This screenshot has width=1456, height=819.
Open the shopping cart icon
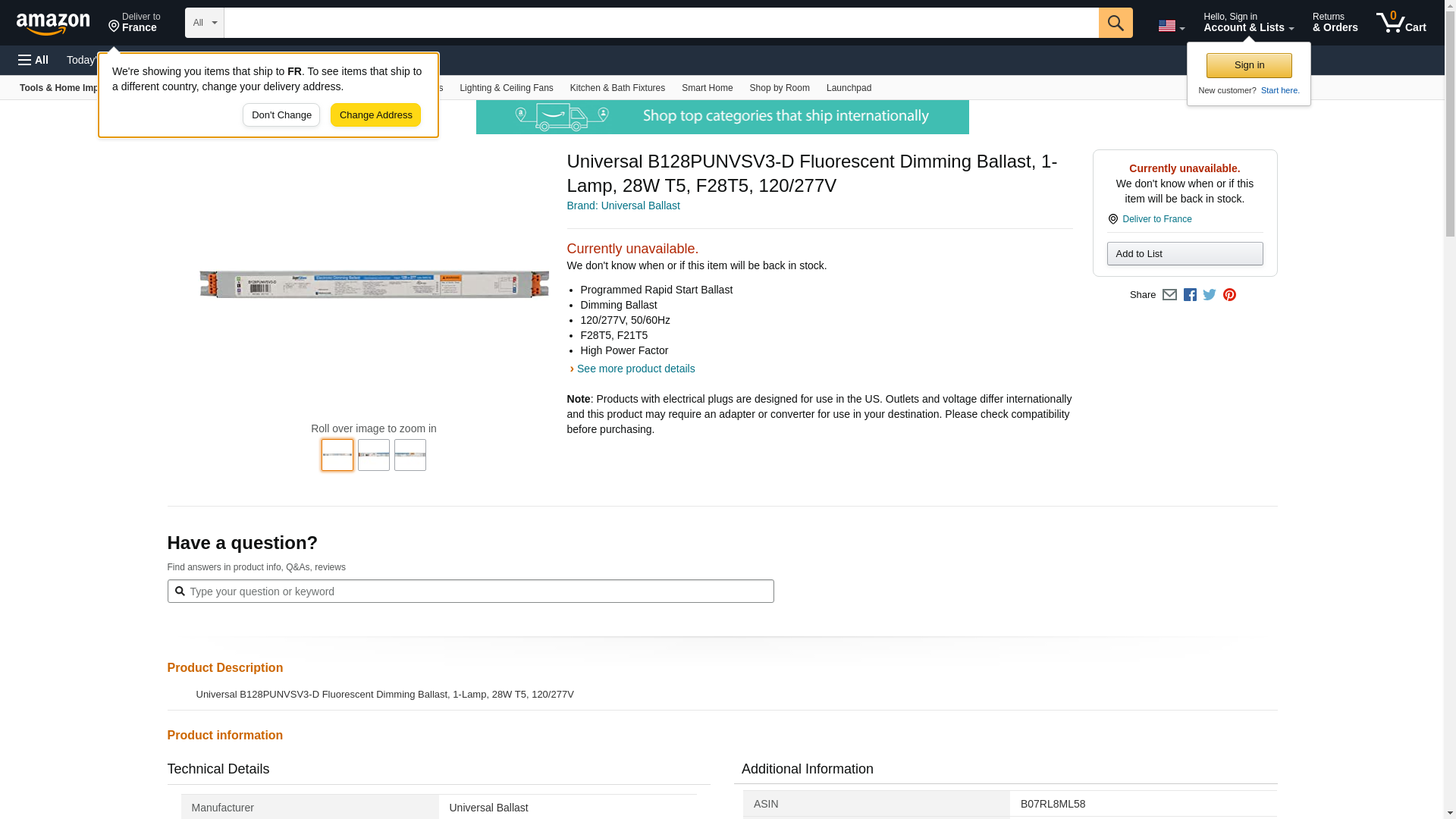tap(1401, 23)
